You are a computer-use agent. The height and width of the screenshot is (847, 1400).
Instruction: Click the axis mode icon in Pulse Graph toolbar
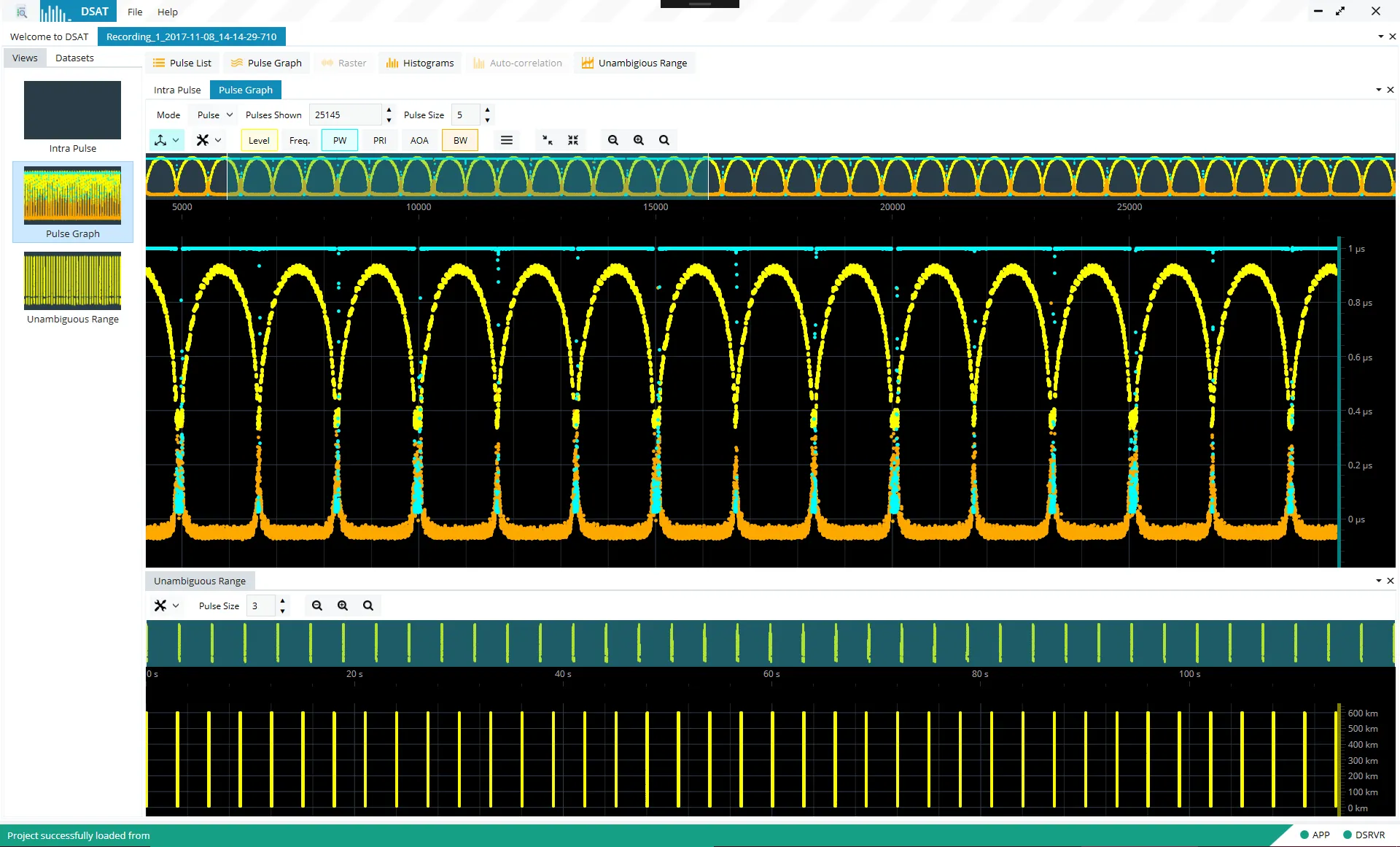pos(160,140)
